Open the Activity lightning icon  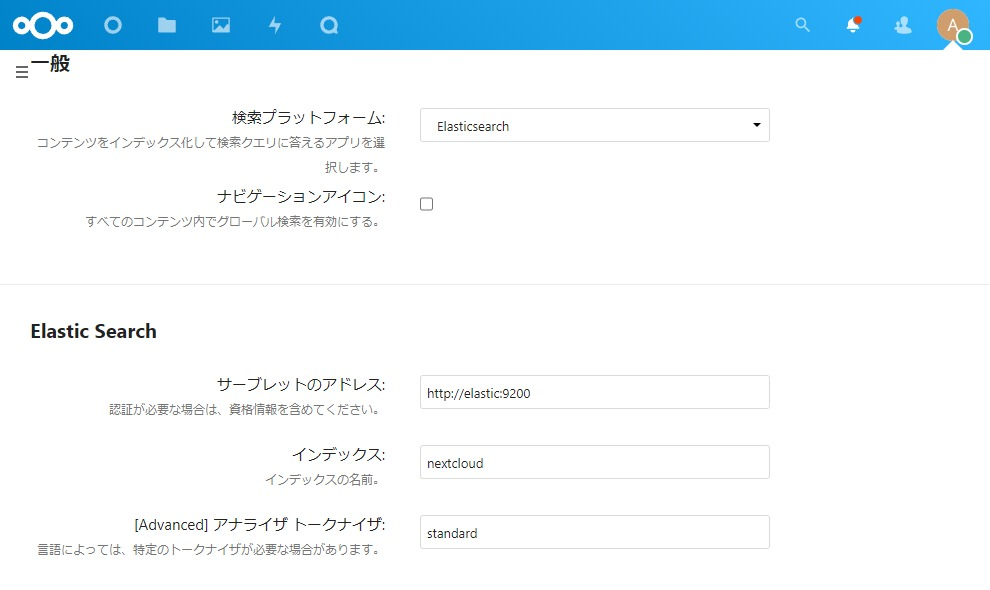pyautogui.click(x=275, y=25)
